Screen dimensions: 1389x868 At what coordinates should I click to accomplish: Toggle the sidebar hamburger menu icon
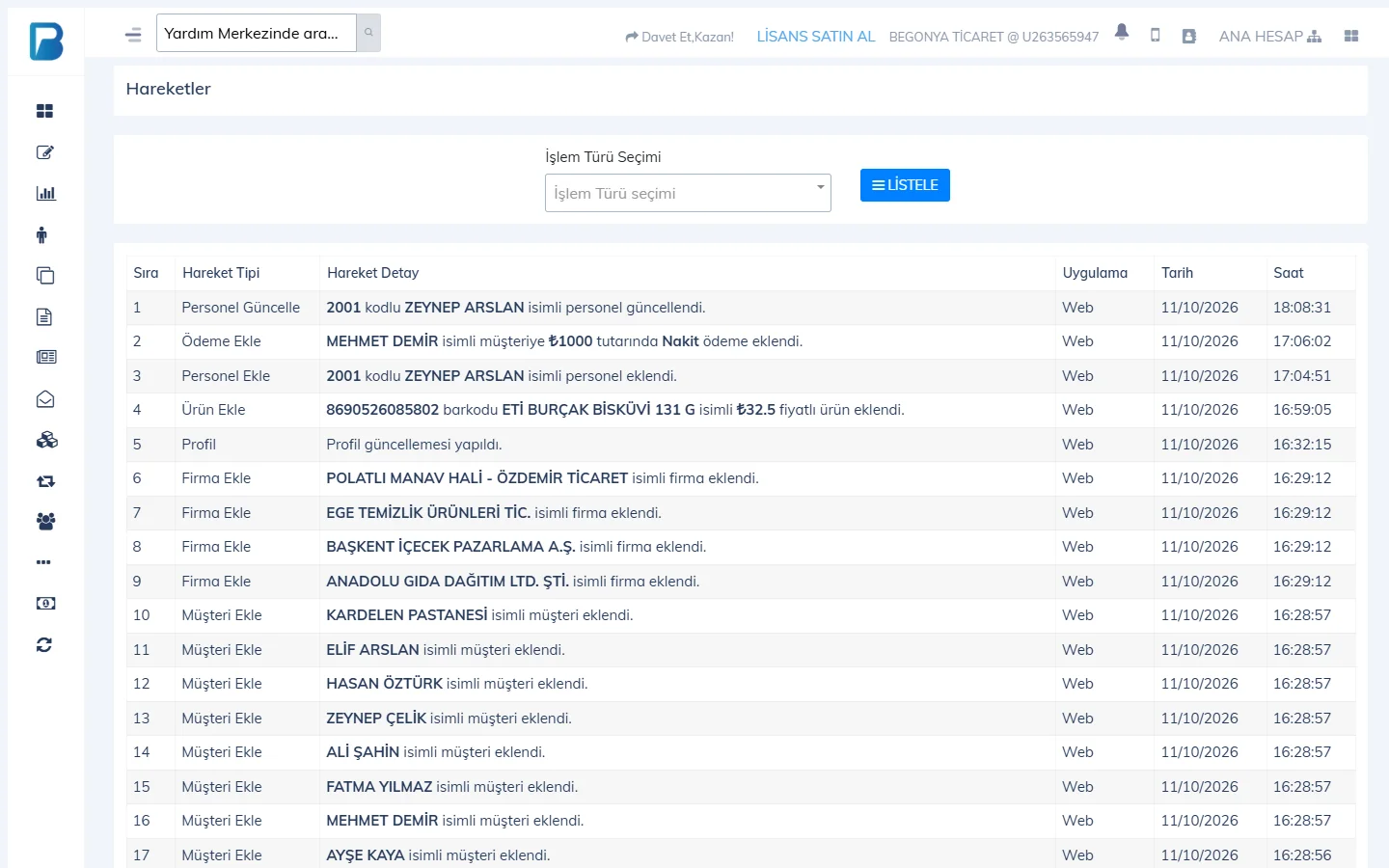click(133, 36)
